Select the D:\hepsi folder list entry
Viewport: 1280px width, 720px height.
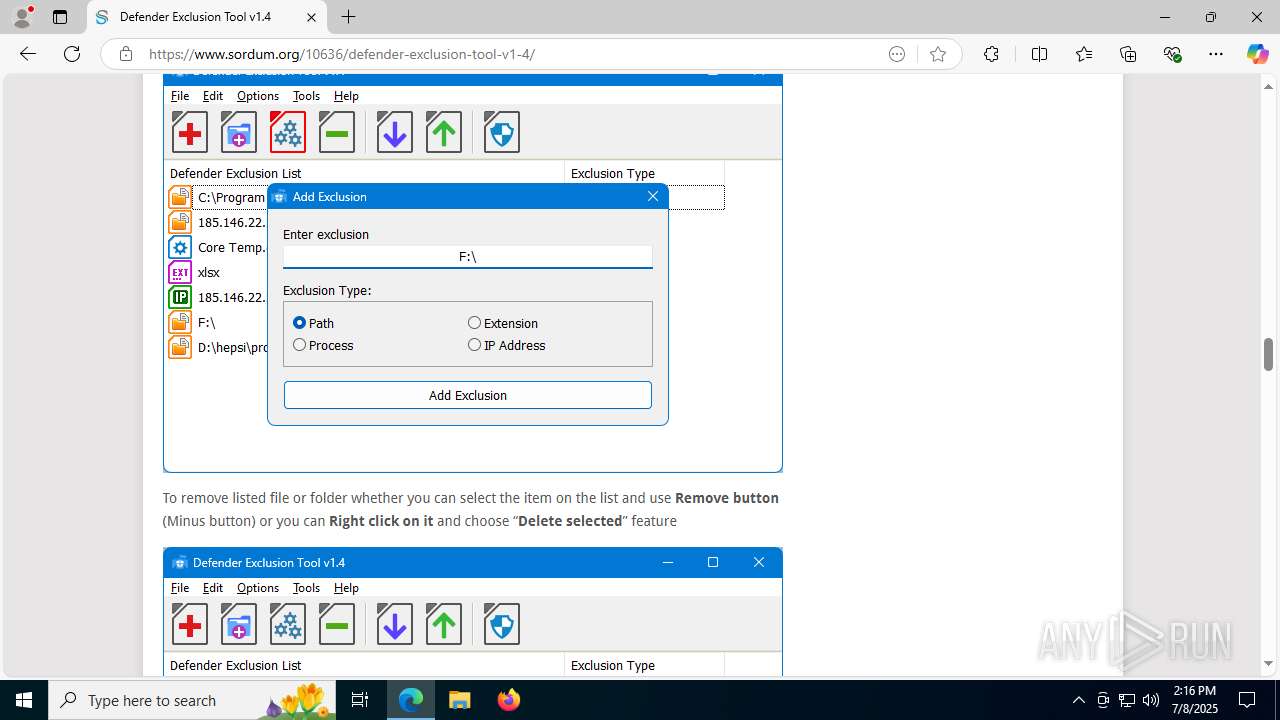(x=232, y=347)
